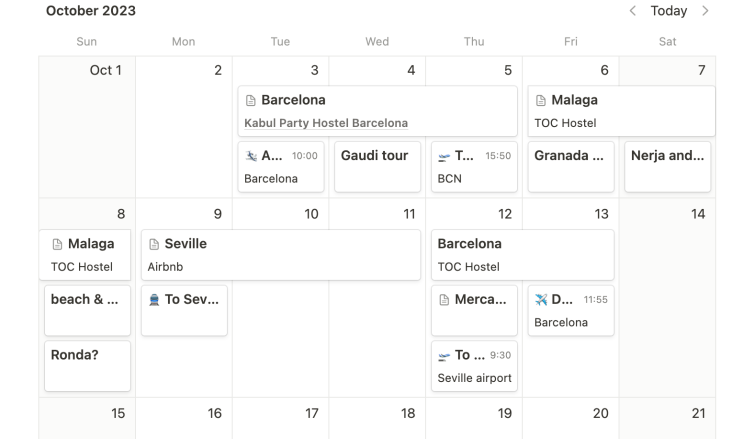Click the departing plane icon on 15:50 BCN event
This screenshot has height=439, width=743.
(444, 156)
